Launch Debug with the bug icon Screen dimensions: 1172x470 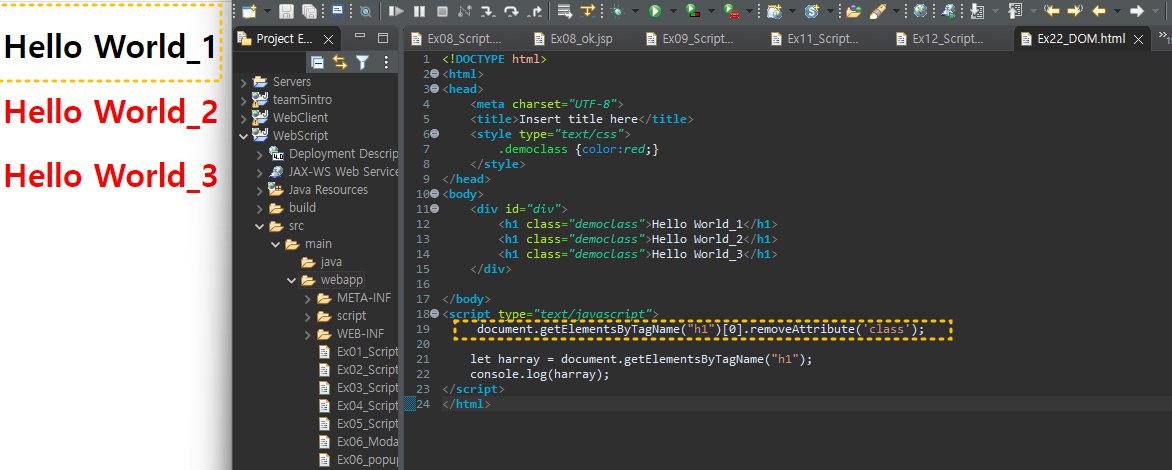(617, 11)
